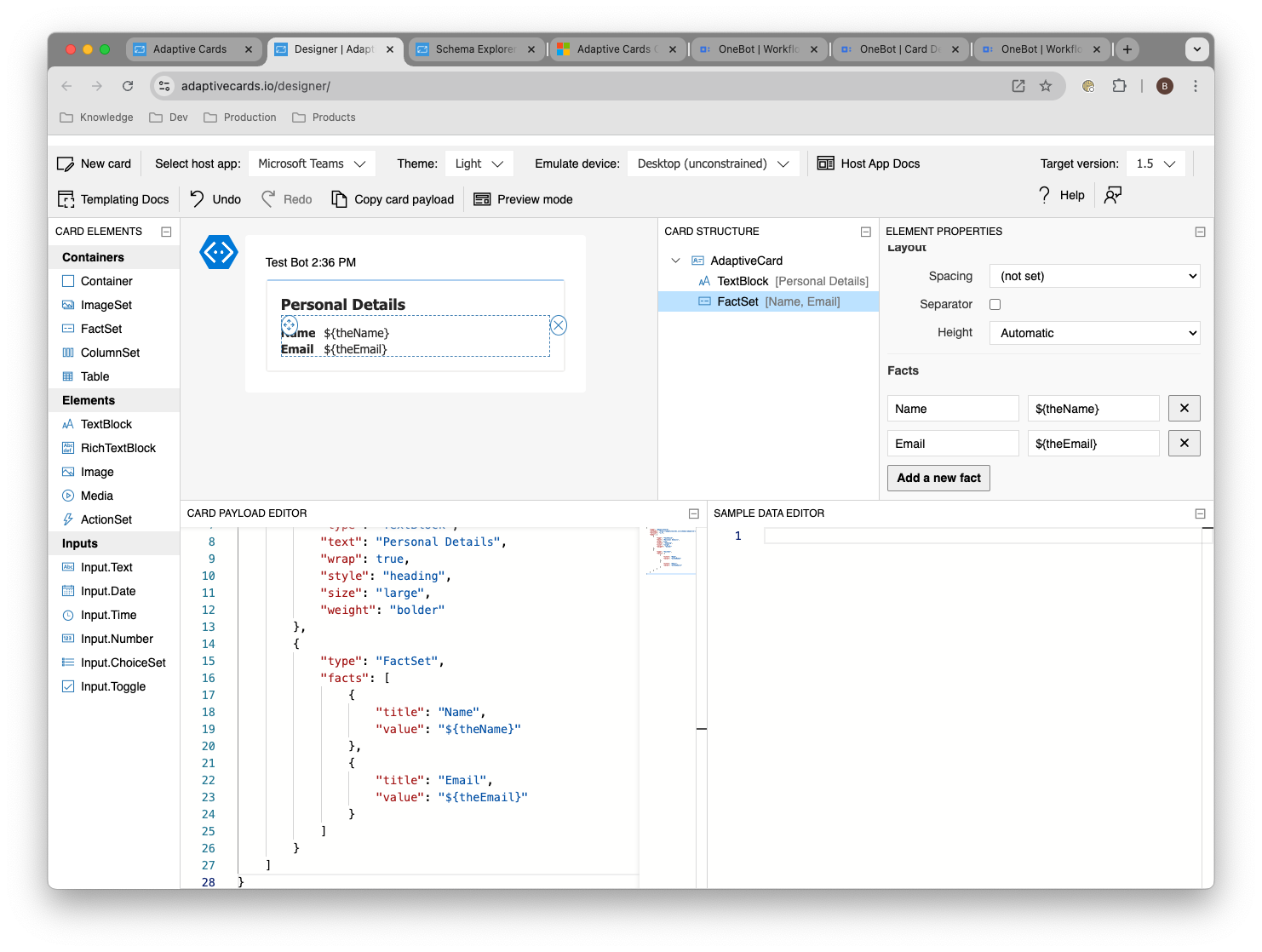Viewport: 1262px width, 952px height.
Task: Select FactSet row in card structure
Action: 768,301
